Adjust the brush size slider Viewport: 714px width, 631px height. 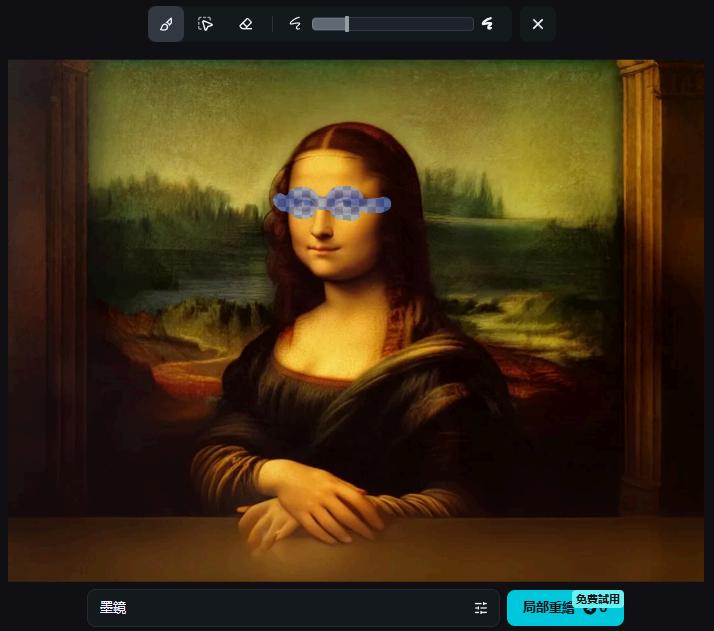click(x=393, y=24)
